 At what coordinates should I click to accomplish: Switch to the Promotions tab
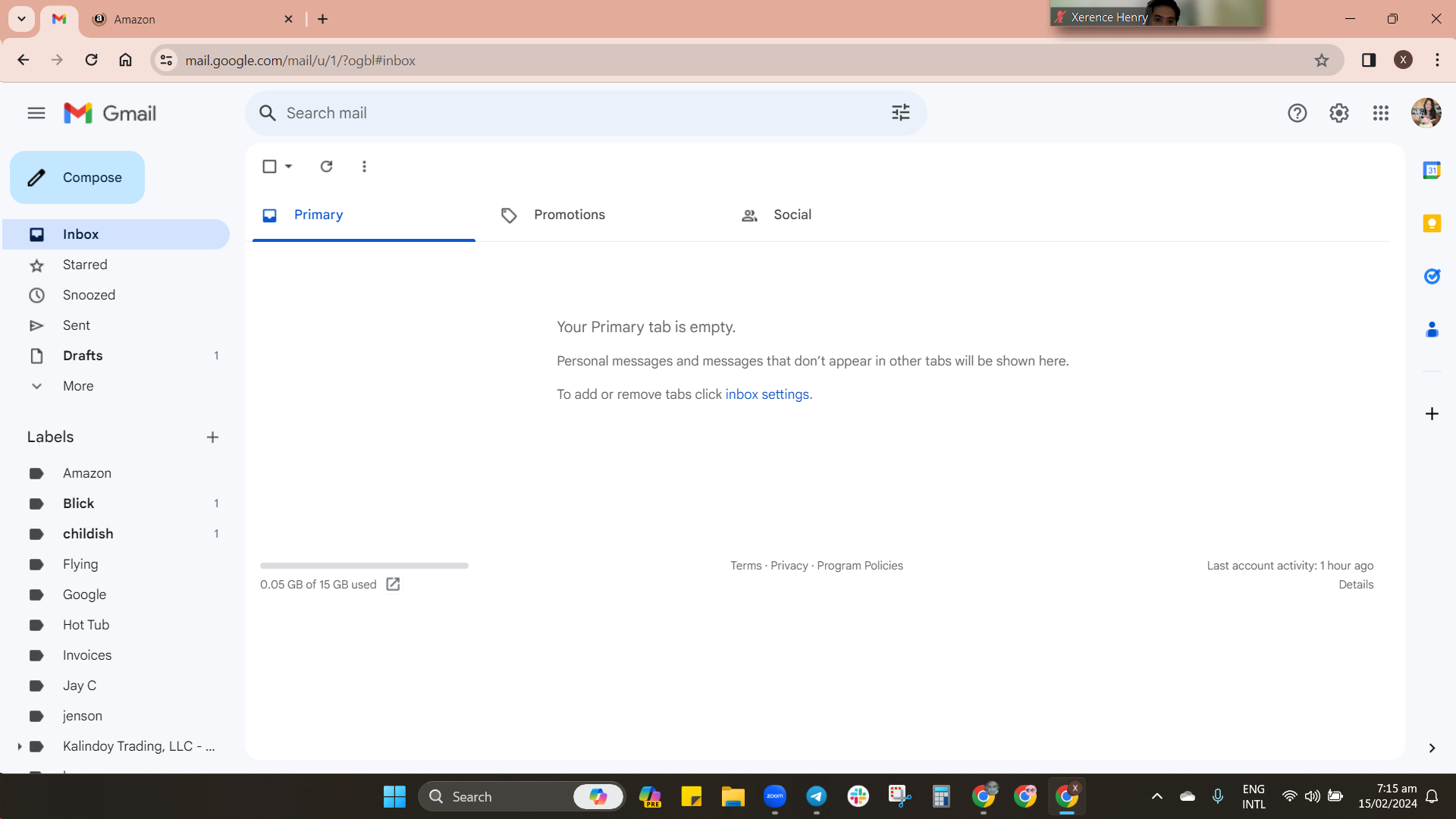(x=603, y=215)
